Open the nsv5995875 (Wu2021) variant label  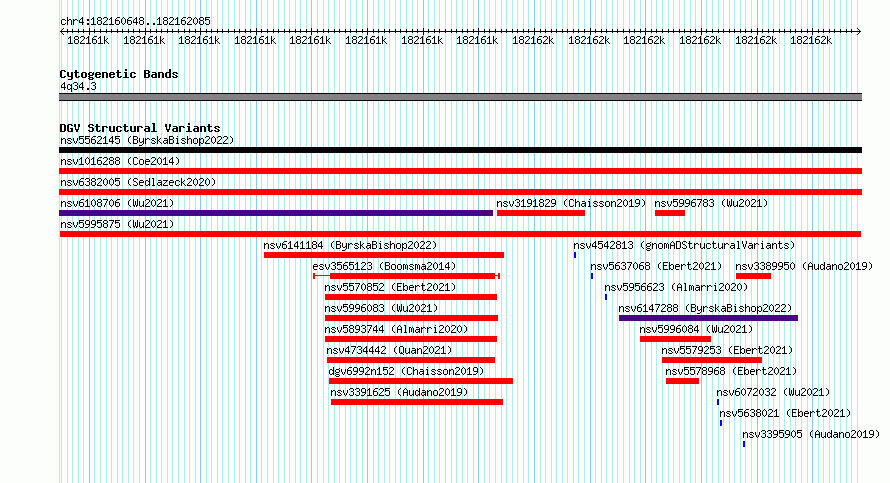[x=117, y=224]
